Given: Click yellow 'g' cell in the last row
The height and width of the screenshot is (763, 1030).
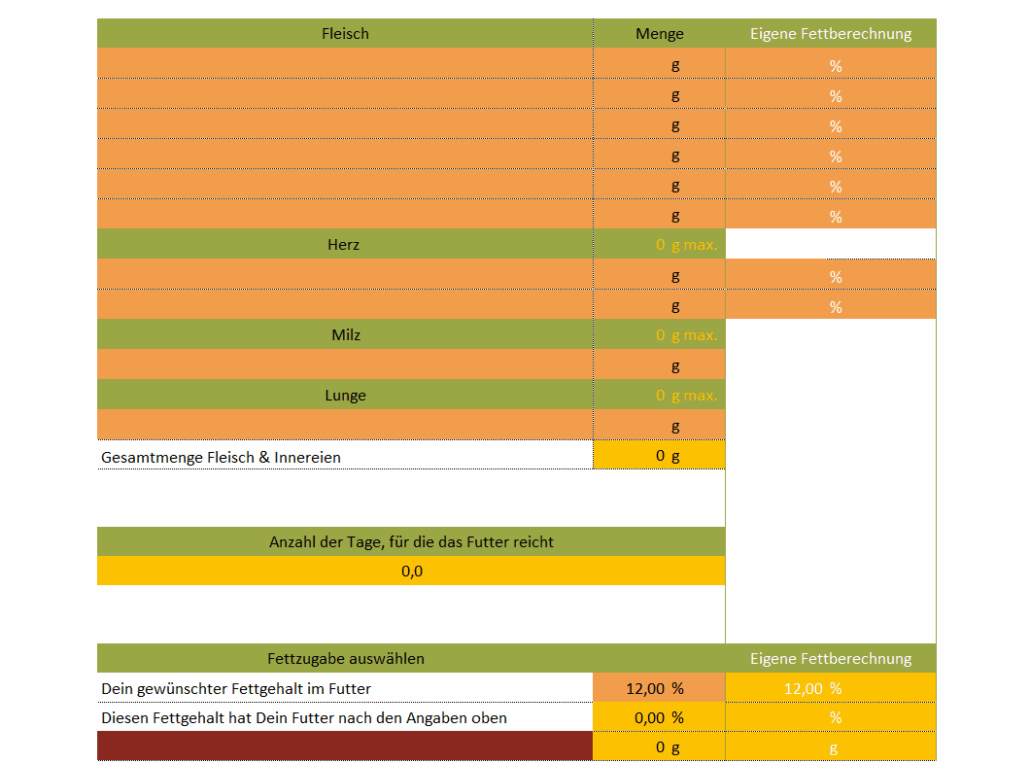Looking at the screenshot, I should (831, 746).
